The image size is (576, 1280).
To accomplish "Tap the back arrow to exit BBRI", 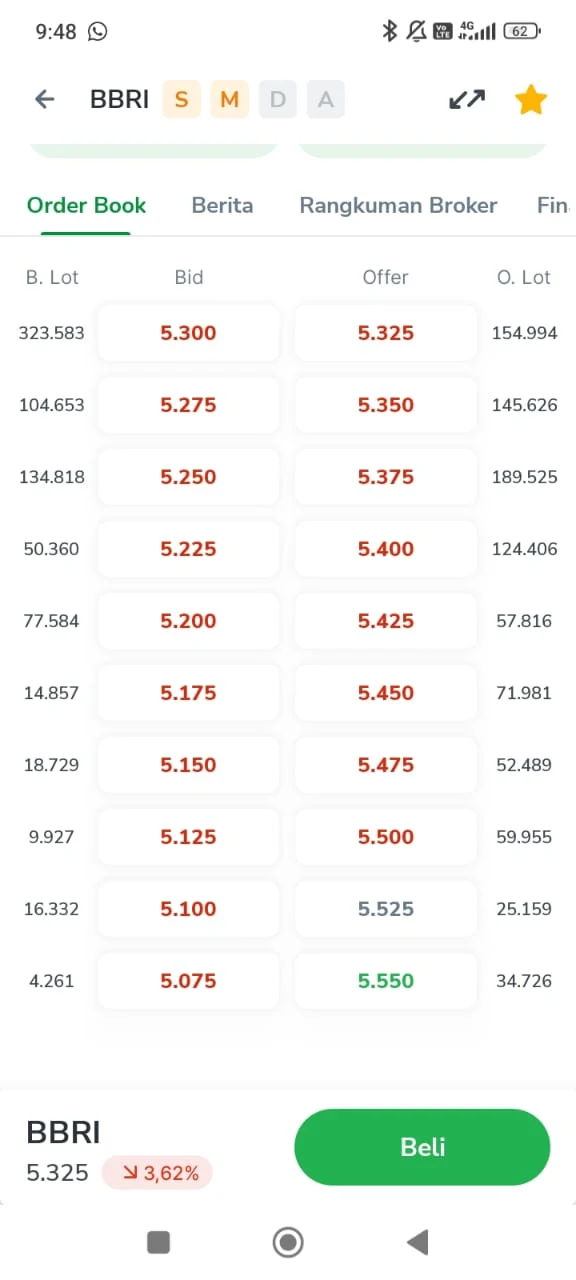I will [x=45, y=98].
